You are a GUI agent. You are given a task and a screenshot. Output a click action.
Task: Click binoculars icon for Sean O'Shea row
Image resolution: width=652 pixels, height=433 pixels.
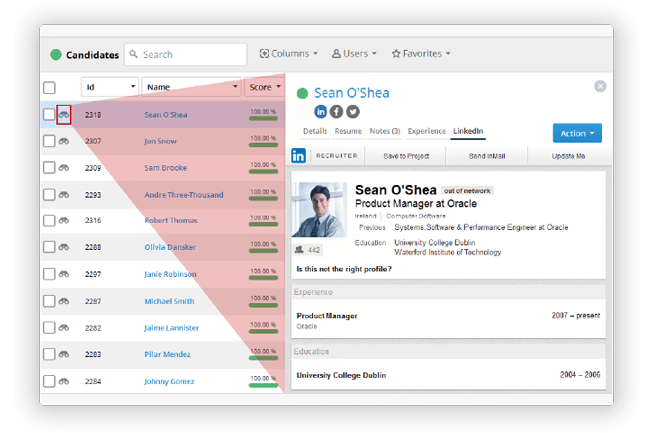64,115
